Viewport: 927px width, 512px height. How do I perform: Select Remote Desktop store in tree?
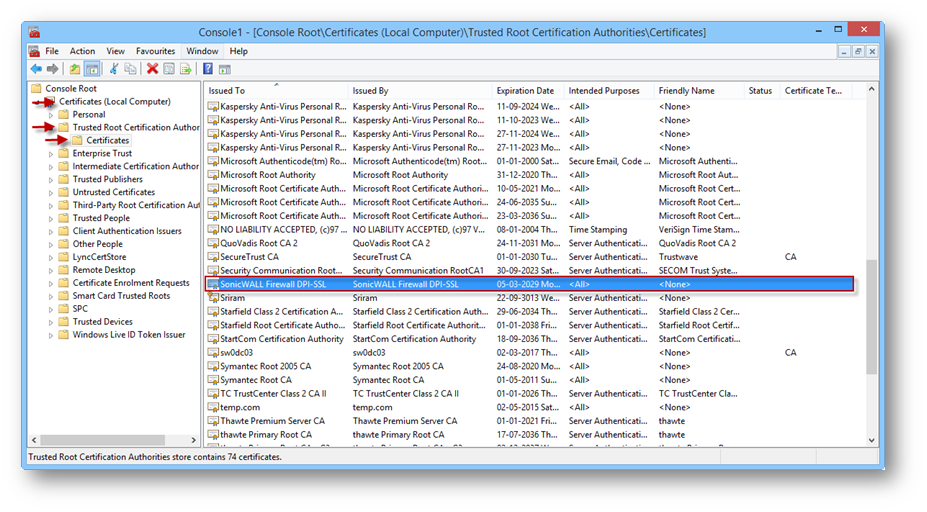pos(104,270)
